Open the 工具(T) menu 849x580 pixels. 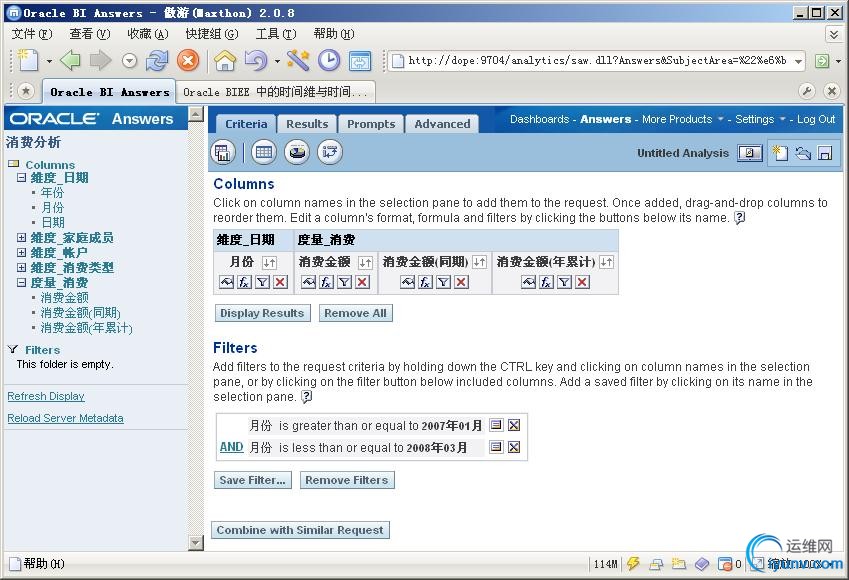pos(276,34)
